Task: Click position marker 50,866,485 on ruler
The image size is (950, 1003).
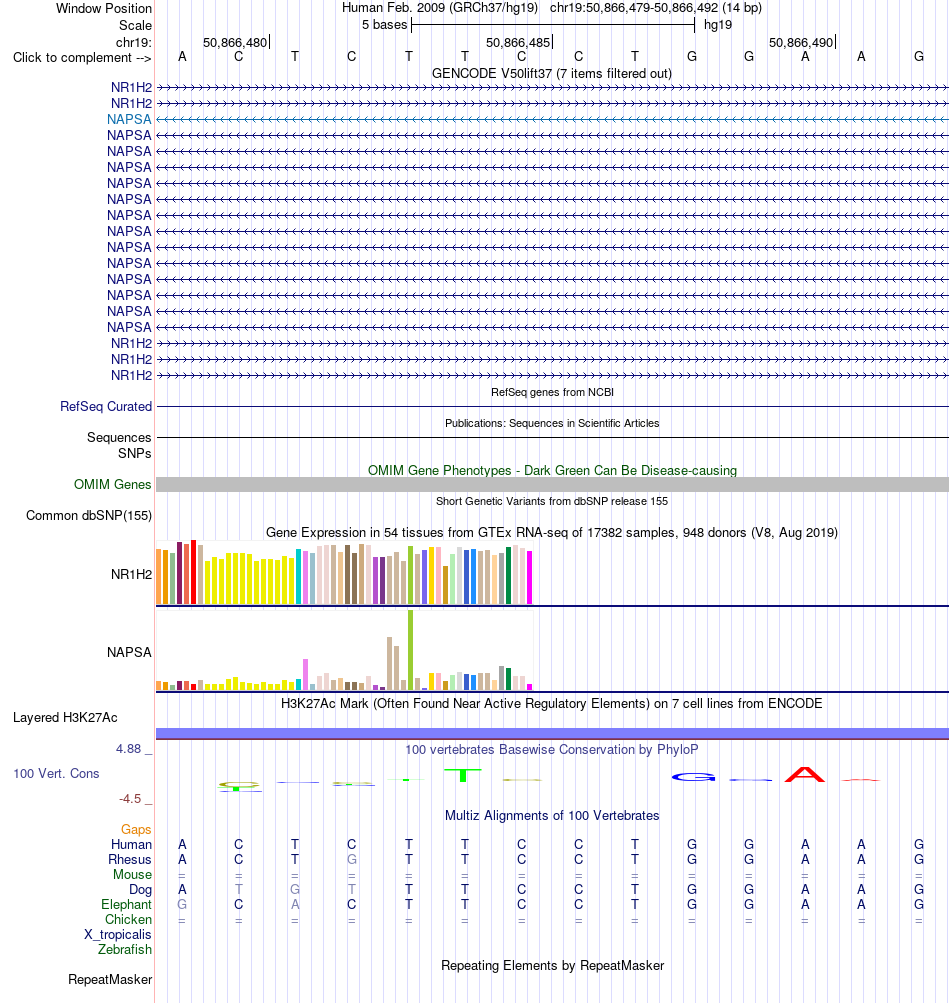Action: pyautogui.click(x=518, y=43)
